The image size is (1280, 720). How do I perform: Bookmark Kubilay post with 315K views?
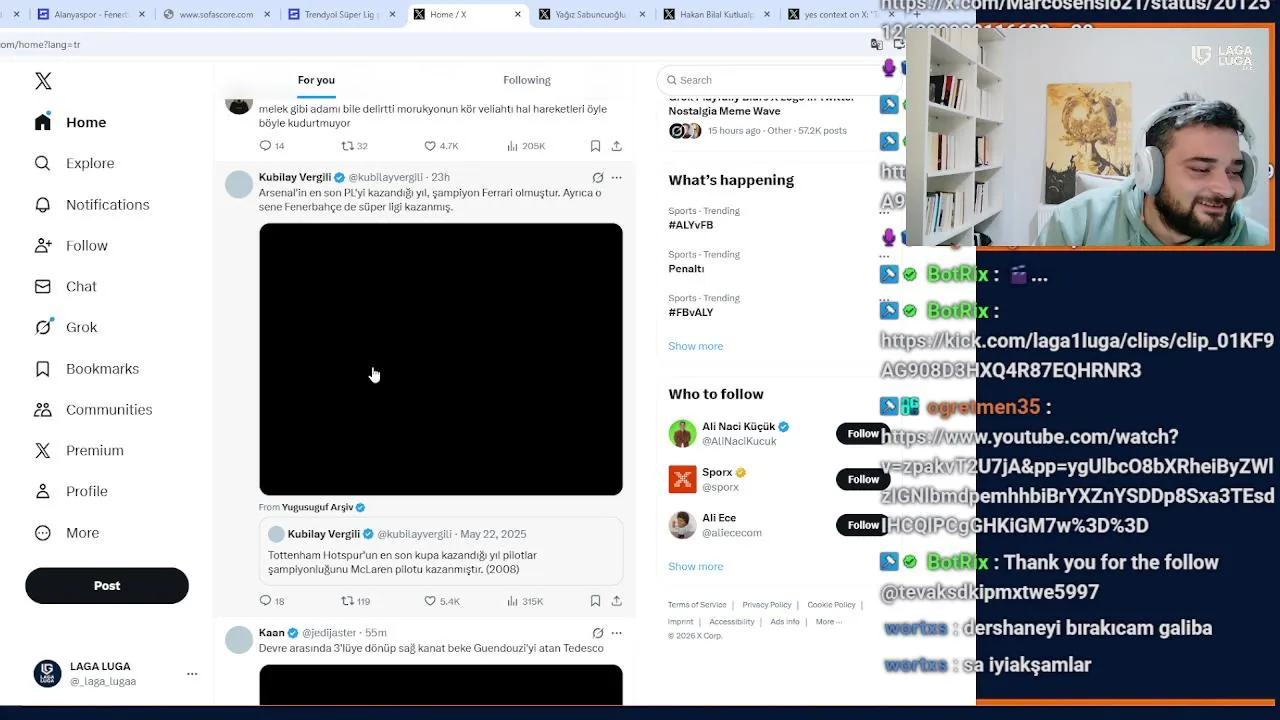(x=595, y=601)
